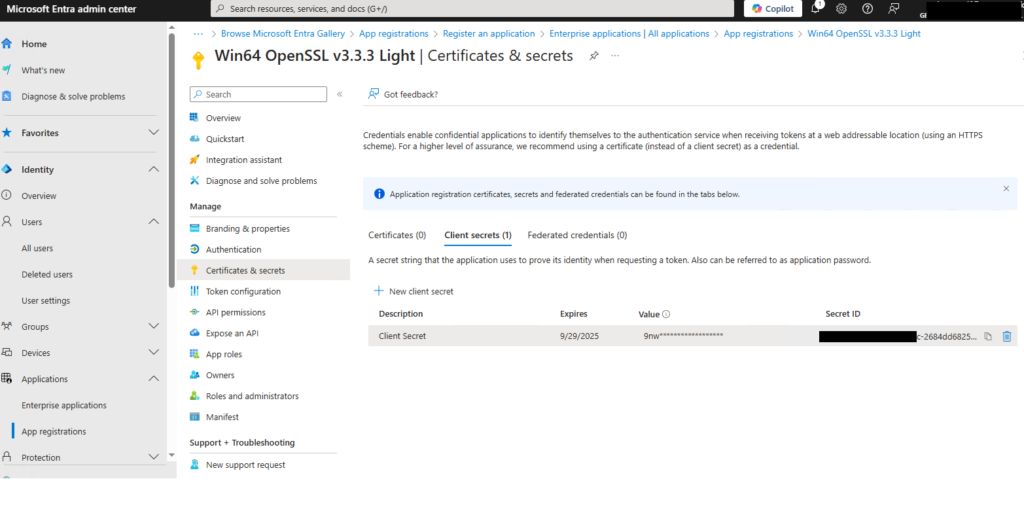Screen dimensions: 1024x513
Task: Open the settings gear icon
Action: pyautogui.click(x=841, y=8)
